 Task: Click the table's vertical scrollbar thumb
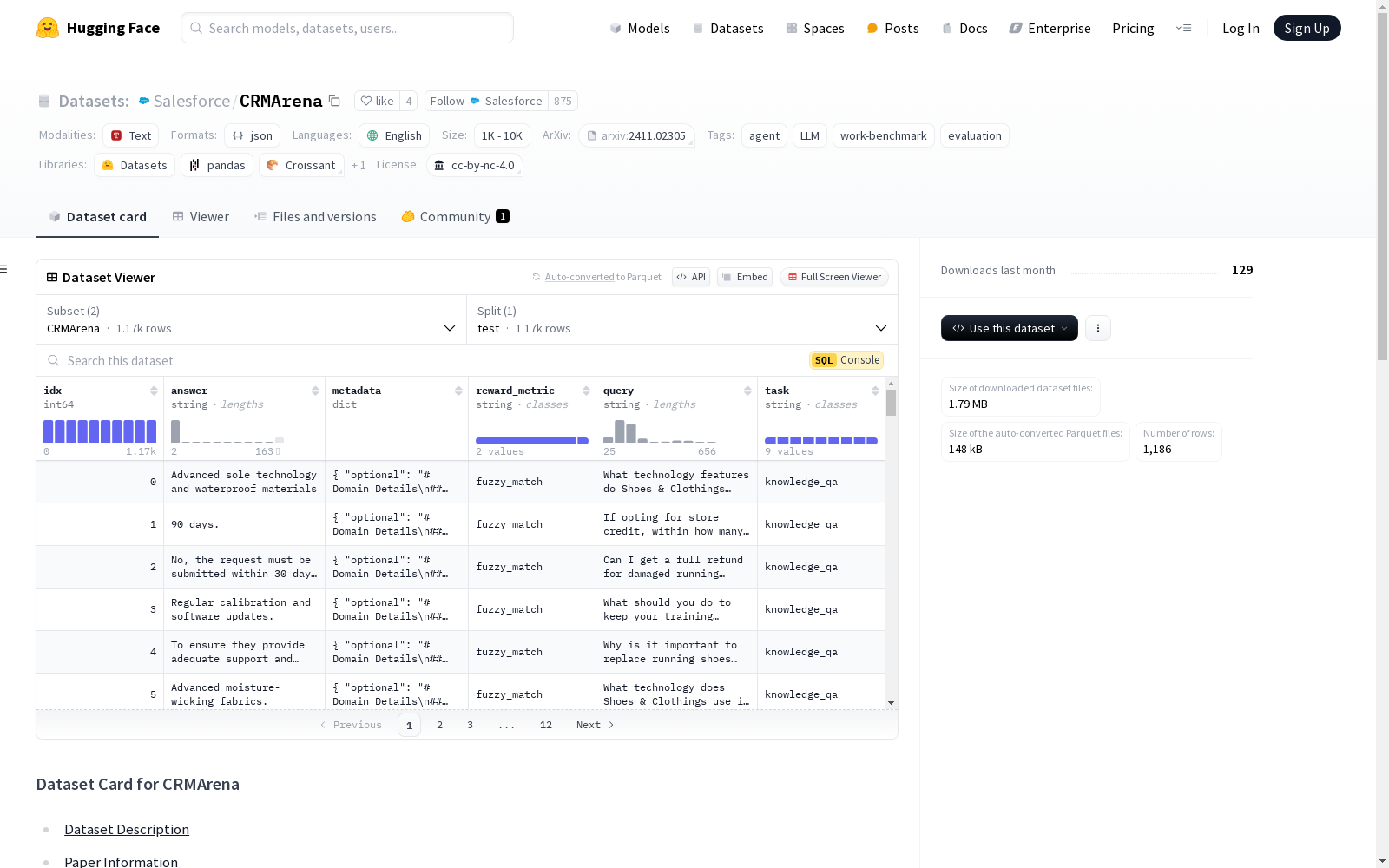pyautogui.click(x=891, y=403)
